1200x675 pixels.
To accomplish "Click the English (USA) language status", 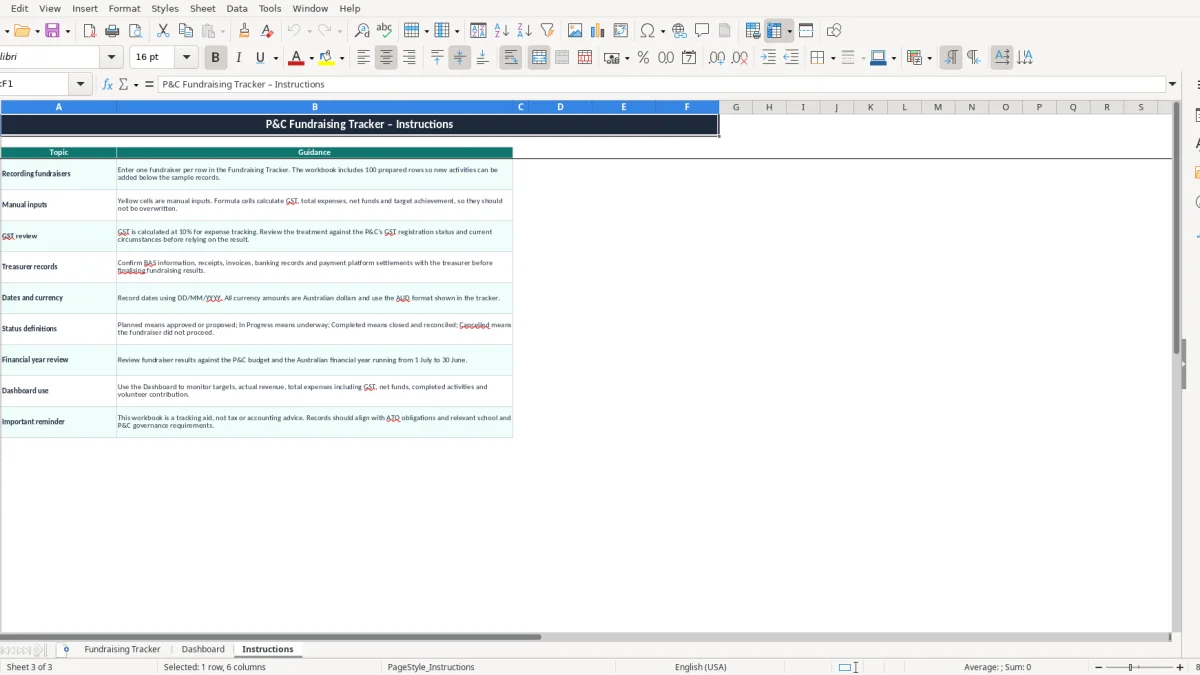I will 701,667.
